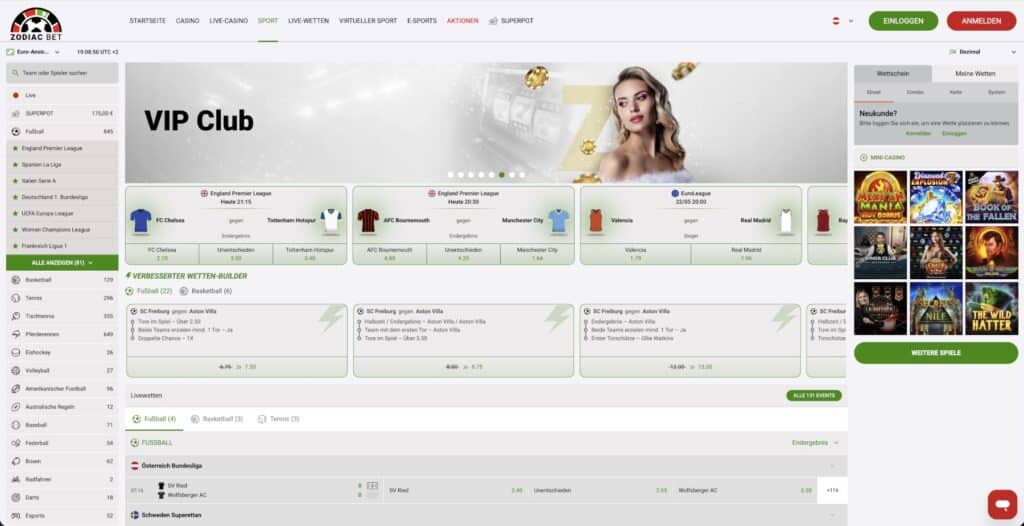Click the red Anmelden button

982,21
